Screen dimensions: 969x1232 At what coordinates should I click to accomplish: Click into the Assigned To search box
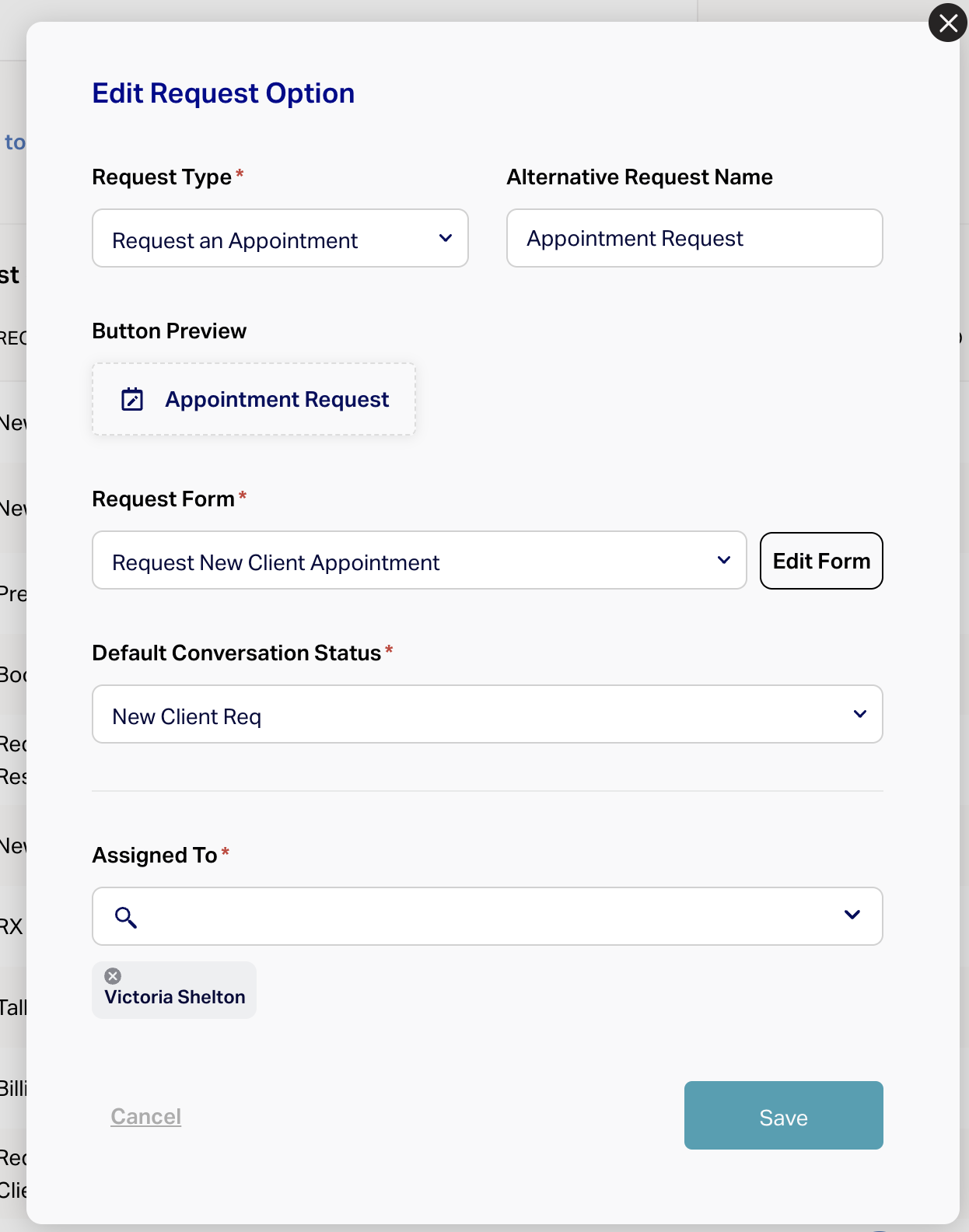(x=482, y=917)
